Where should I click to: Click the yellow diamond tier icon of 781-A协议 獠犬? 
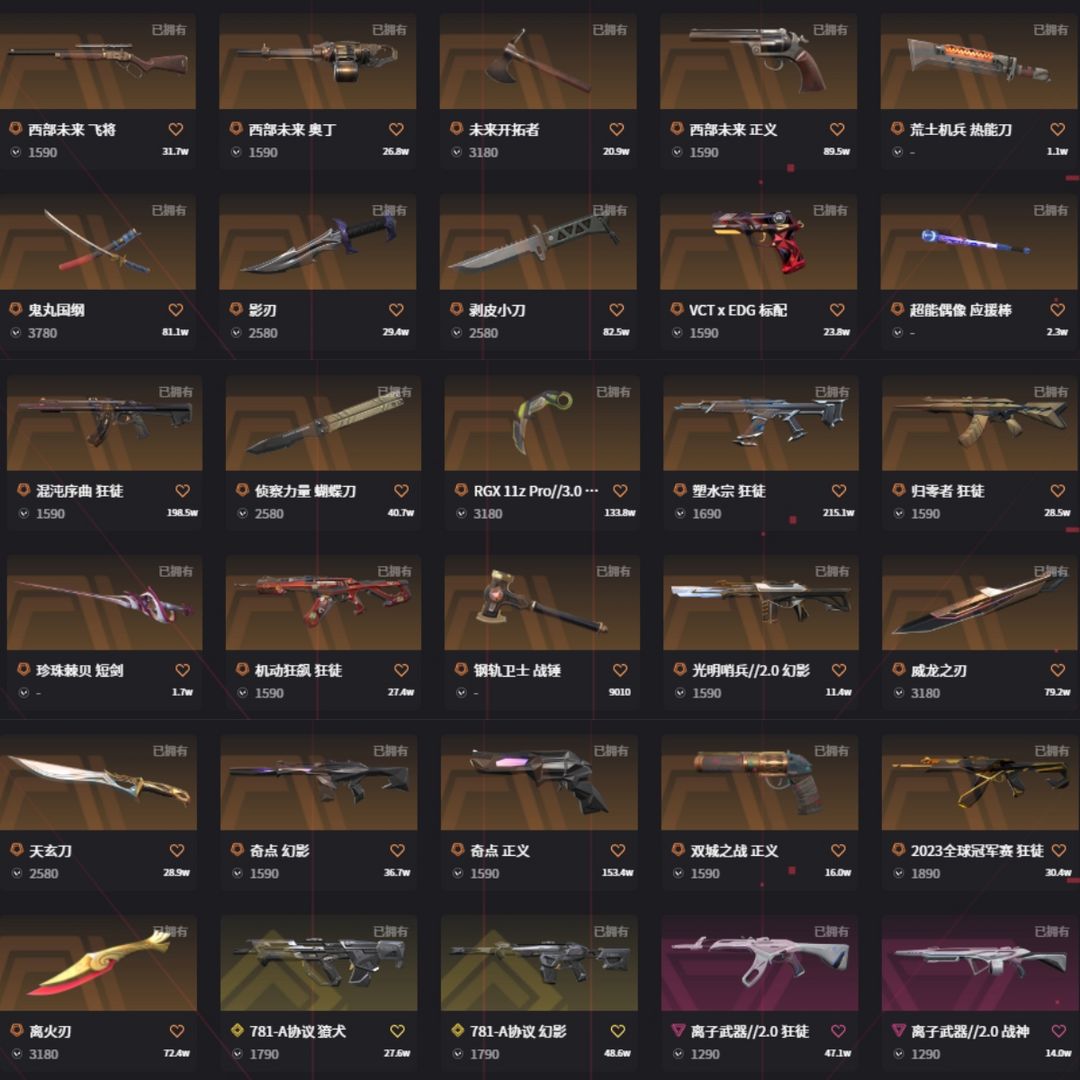click(x=238, y=1030)
